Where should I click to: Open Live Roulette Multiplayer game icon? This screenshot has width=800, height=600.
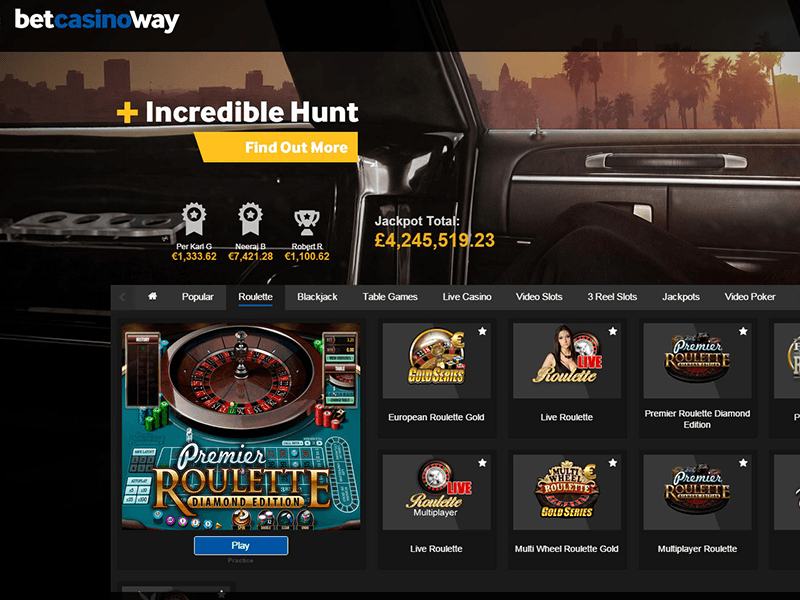(437, 492)
